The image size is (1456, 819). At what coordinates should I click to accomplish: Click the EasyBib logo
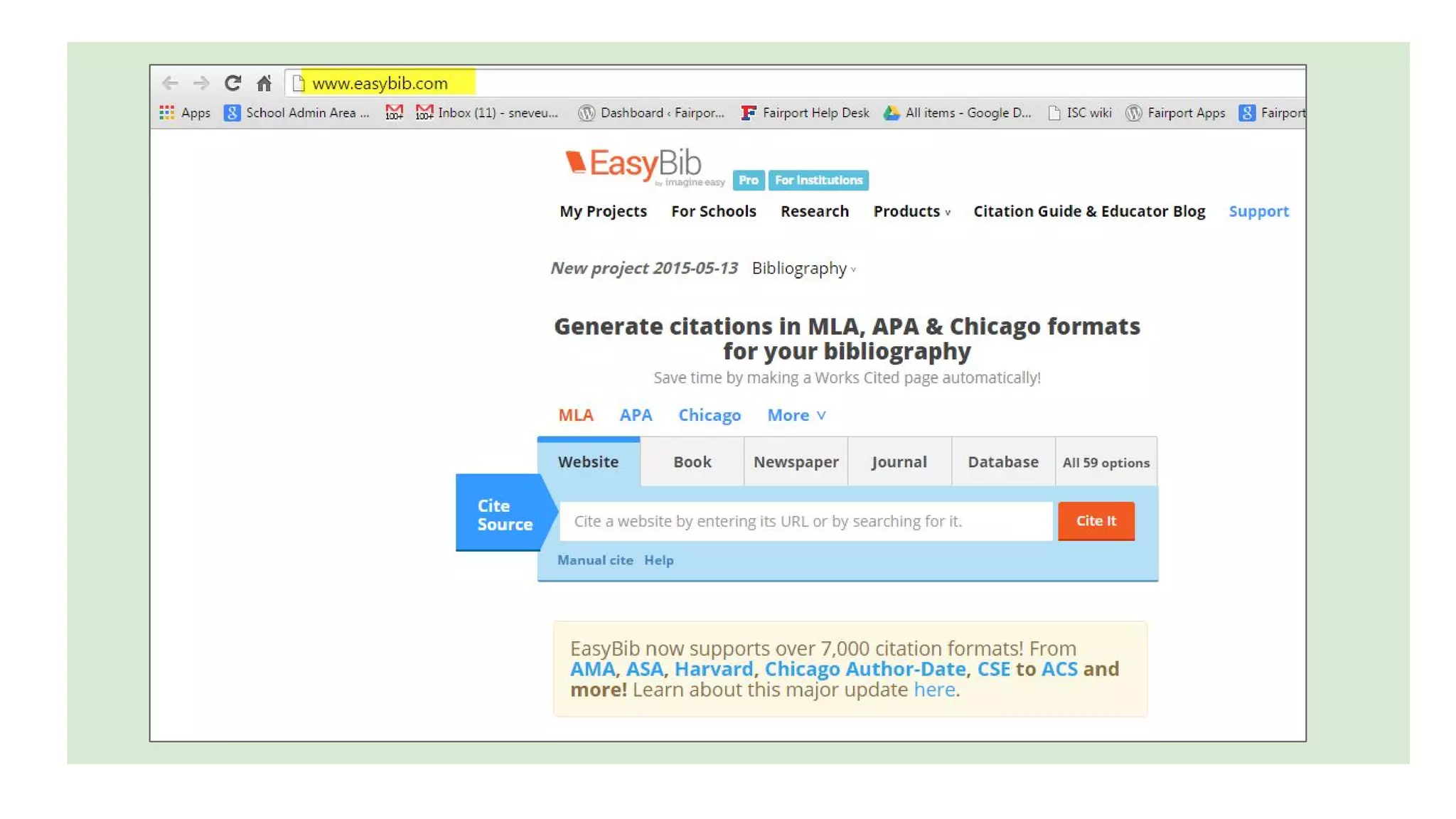pos(634,165)
